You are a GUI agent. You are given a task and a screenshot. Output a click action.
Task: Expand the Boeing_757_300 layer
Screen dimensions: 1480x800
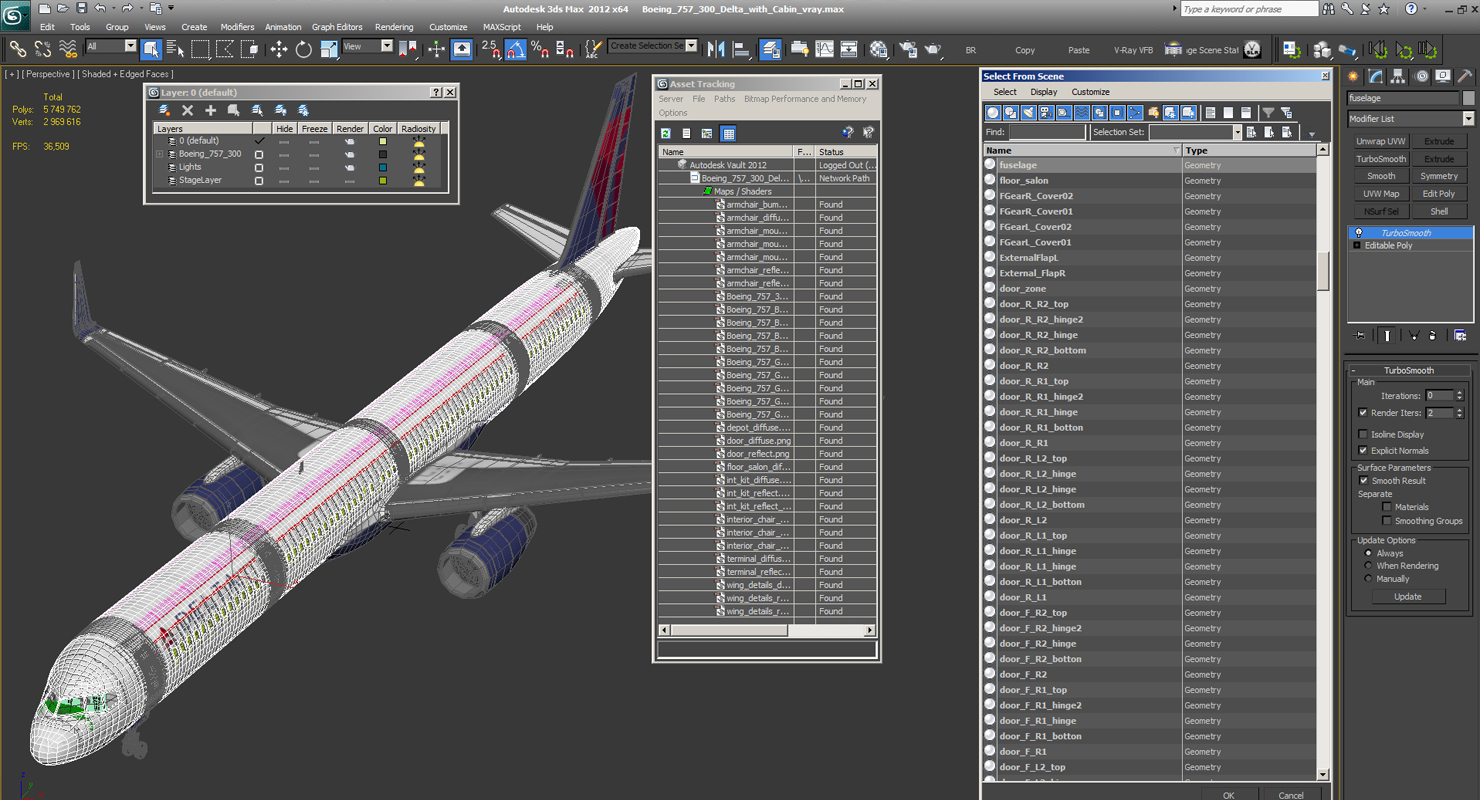coord(159,154)
